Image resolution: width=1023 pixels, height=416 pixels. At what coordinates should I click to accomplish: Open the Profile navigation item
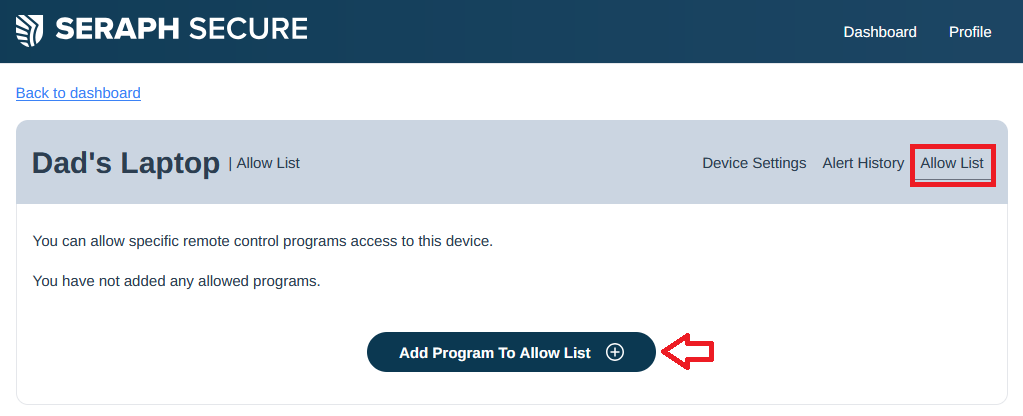[x=970, y=32]
